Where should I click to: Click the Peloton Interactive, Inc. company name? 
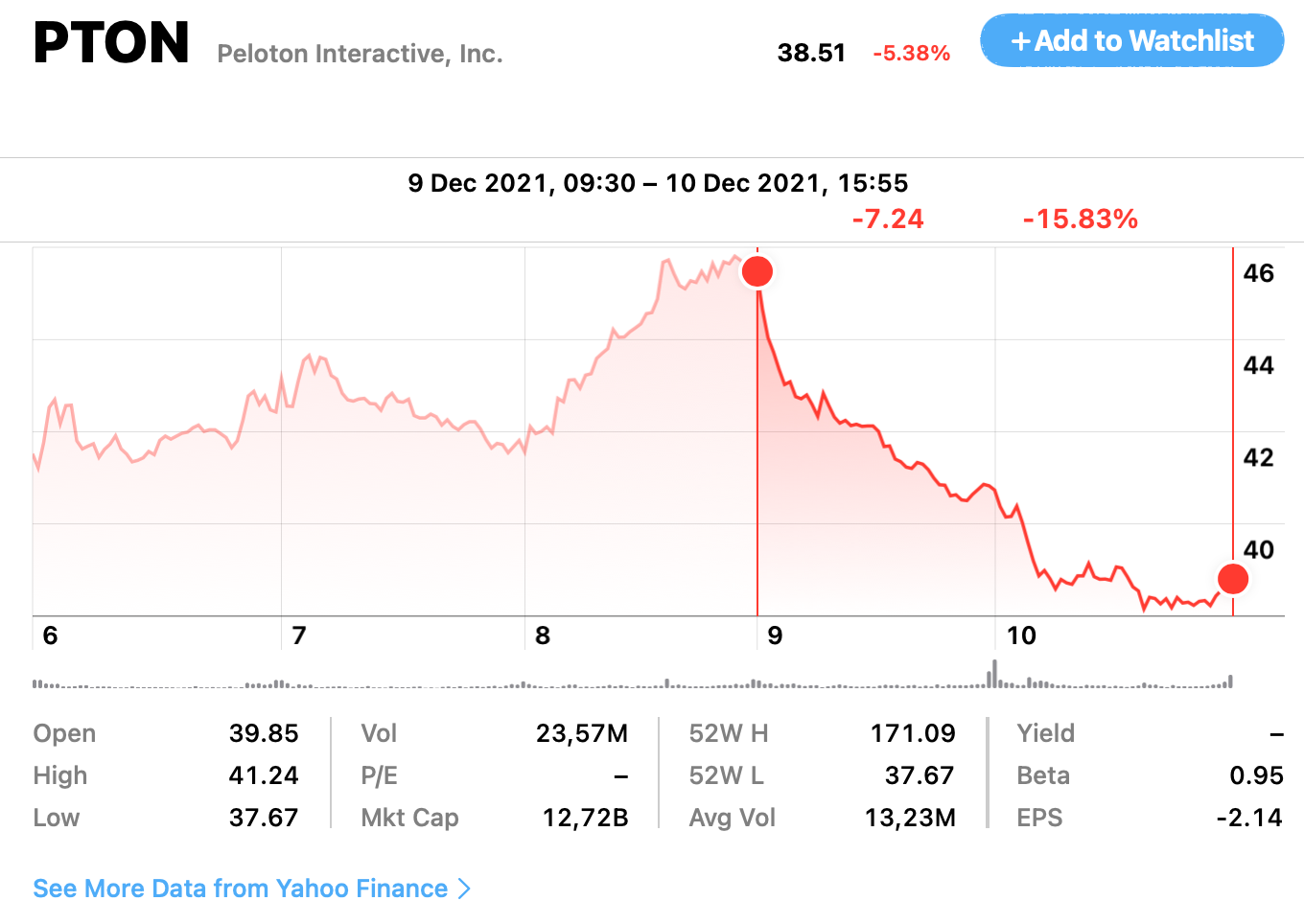(360, 54)
